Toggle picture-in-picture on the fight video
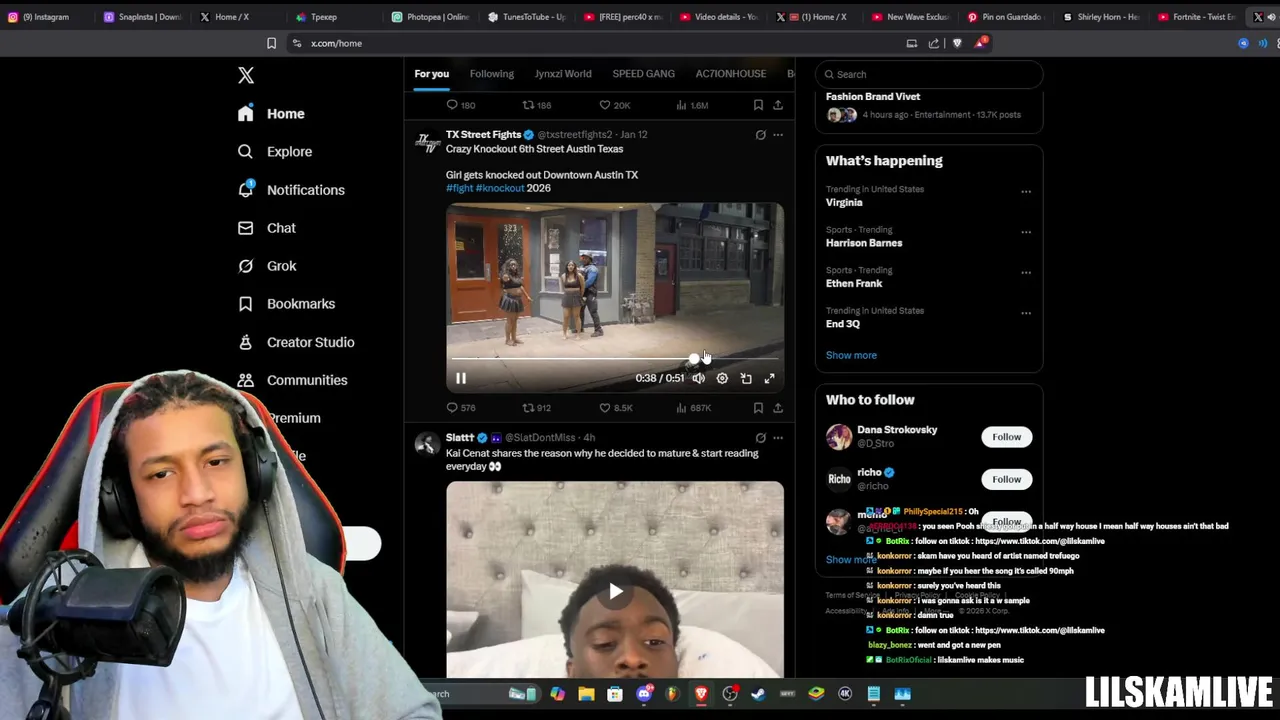Screen dimensions: 1280x720 pyautogui.click(x=746, y=378)
